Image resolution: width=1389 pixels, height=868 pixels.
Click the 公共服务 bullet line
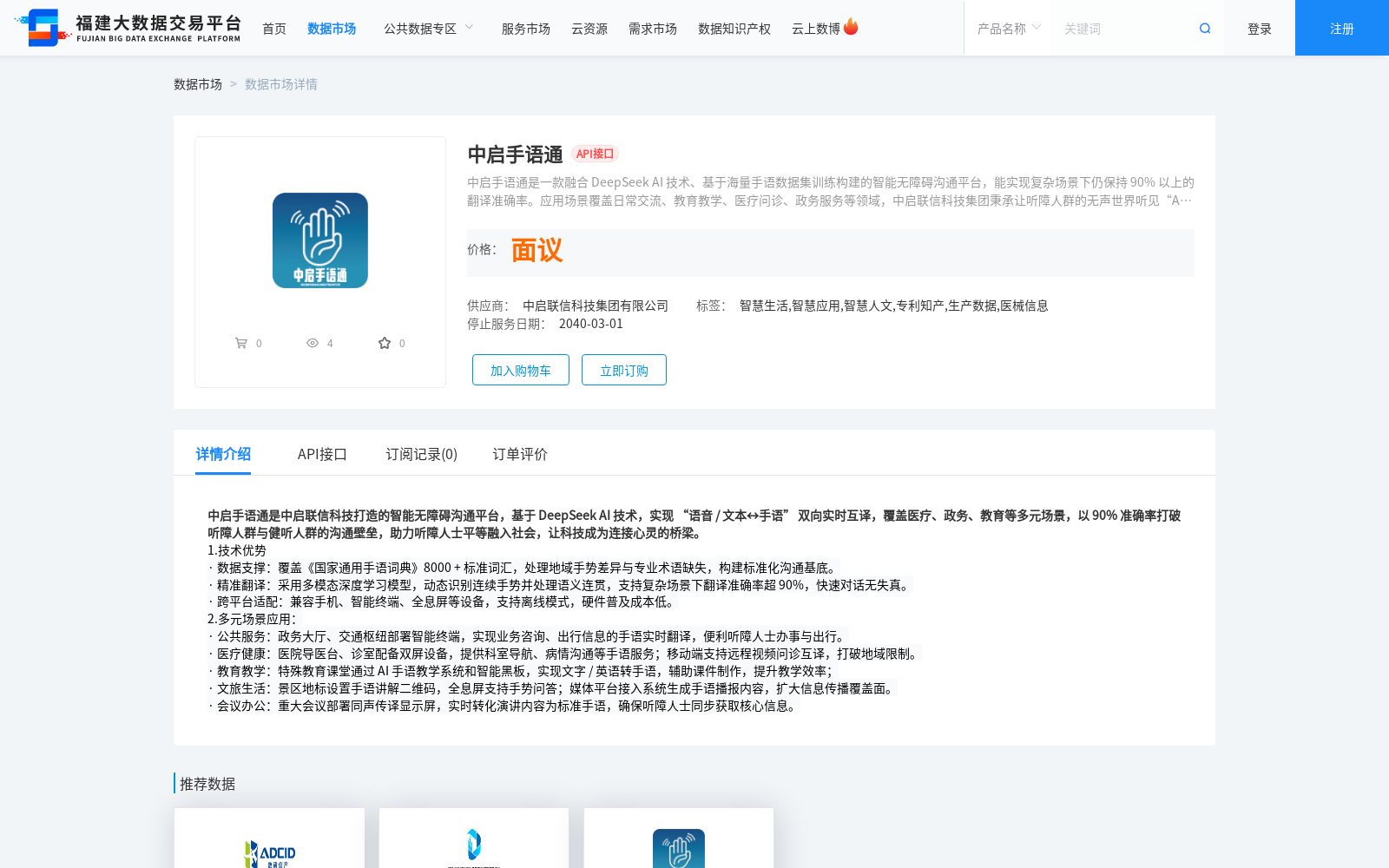coord(529,636)
